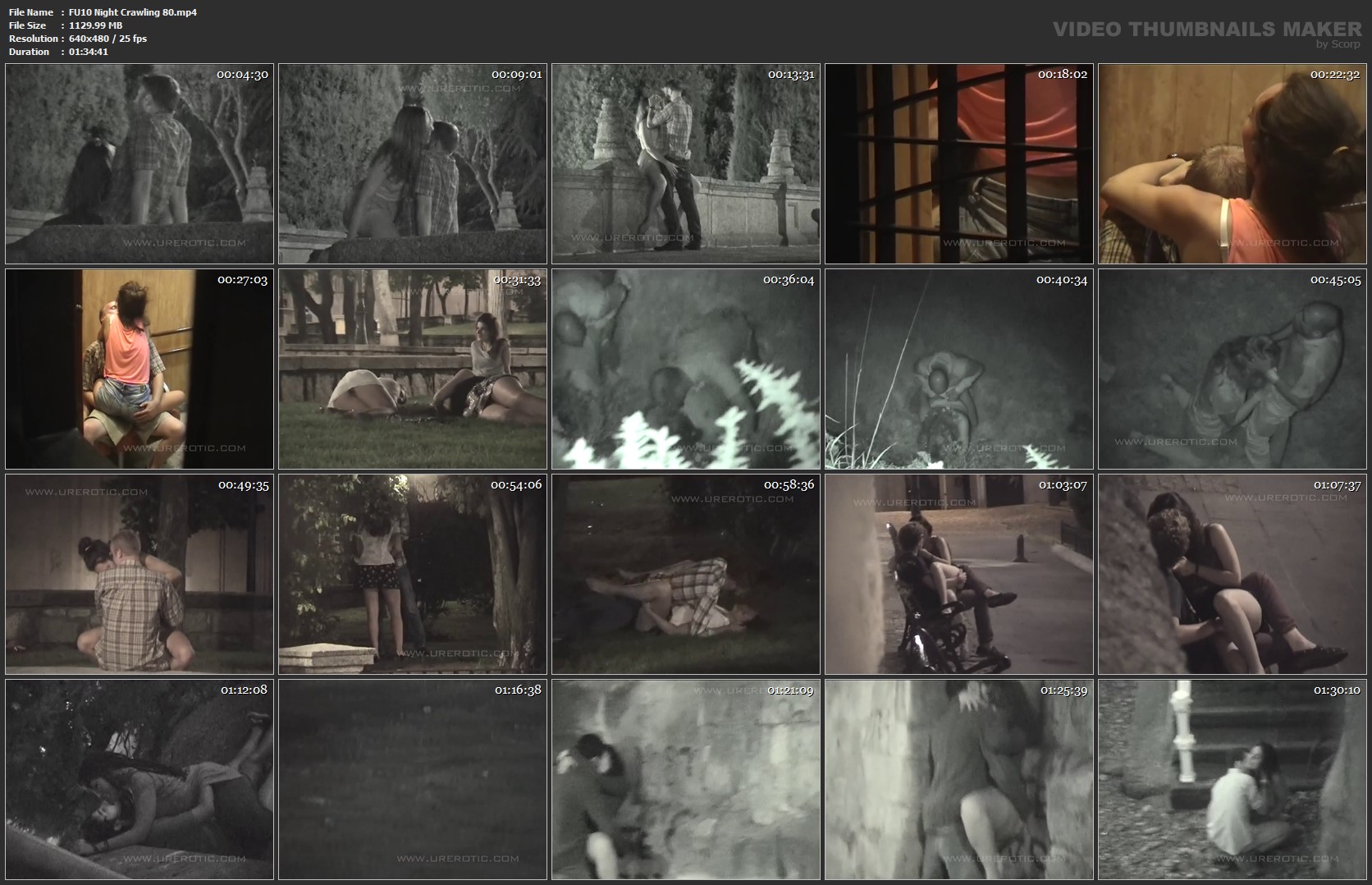This screenshot has width=1372, height=885.
Task: Click the thumbnail timestamped 00:04:30
Action: (x=139, y=164)
